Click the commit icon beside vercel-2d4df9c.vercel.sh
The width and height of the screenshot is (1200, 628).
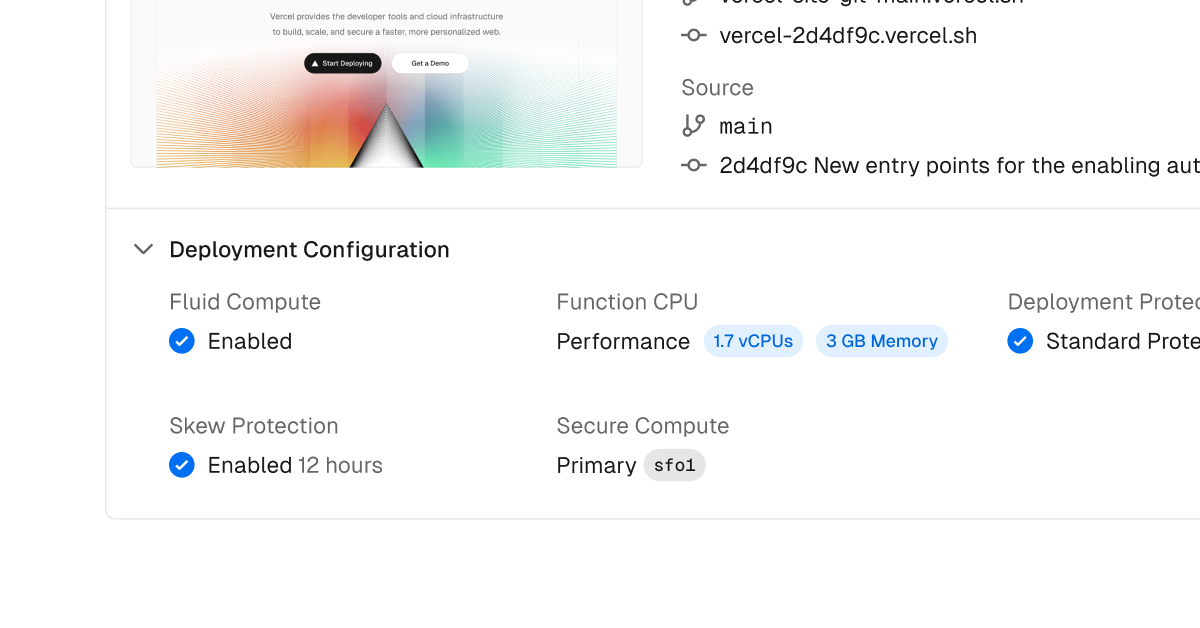coord(694,35)
